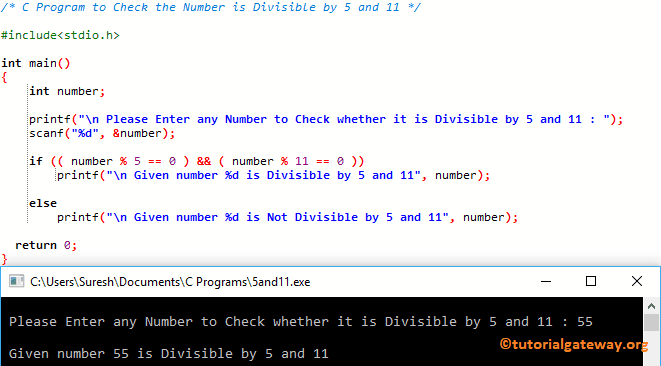Click the 'int number;' declaration
Viewport: 661px width, 366px height.
click(x=67, y=91)
